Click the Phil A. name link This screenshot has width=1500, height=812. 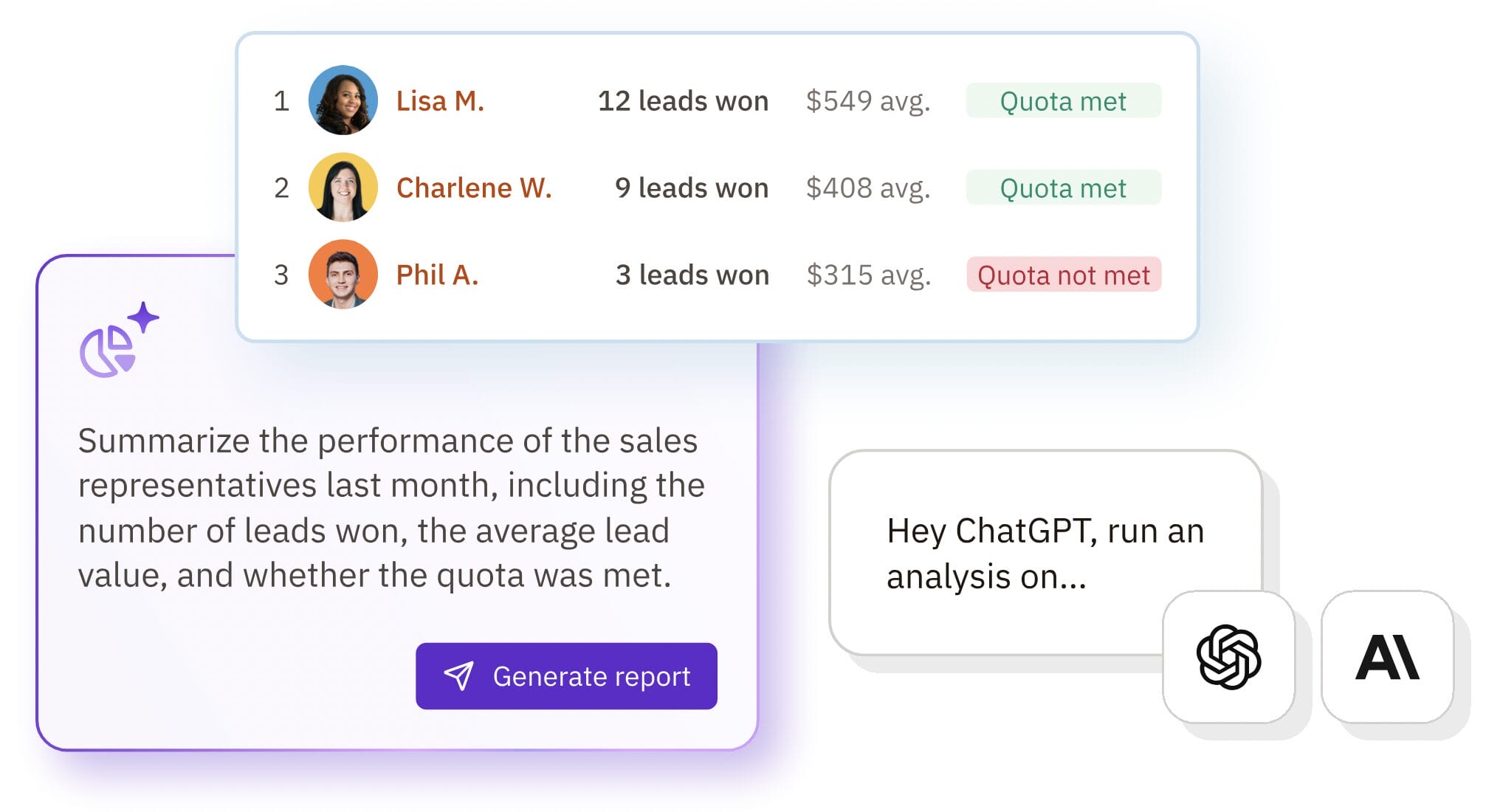[x=437, y=275]
